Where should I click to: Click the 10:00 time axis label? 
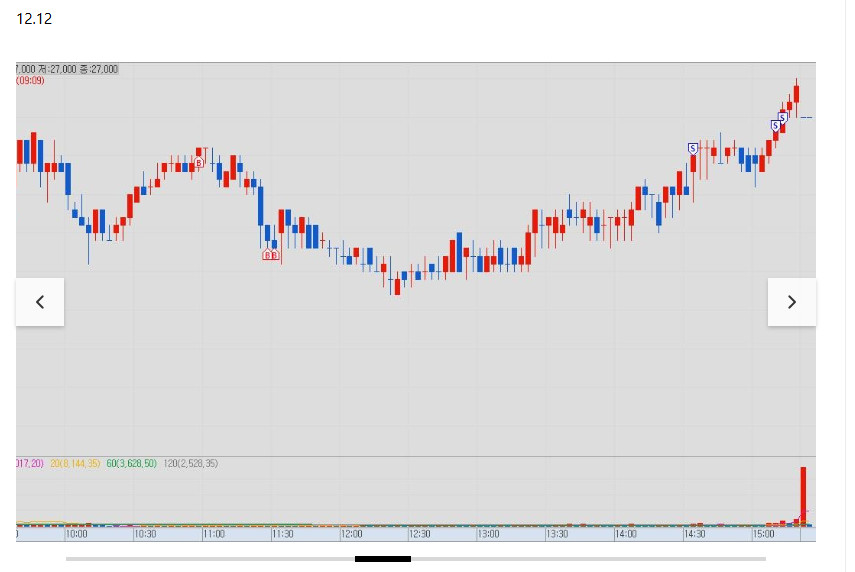[x=77, y=535]
